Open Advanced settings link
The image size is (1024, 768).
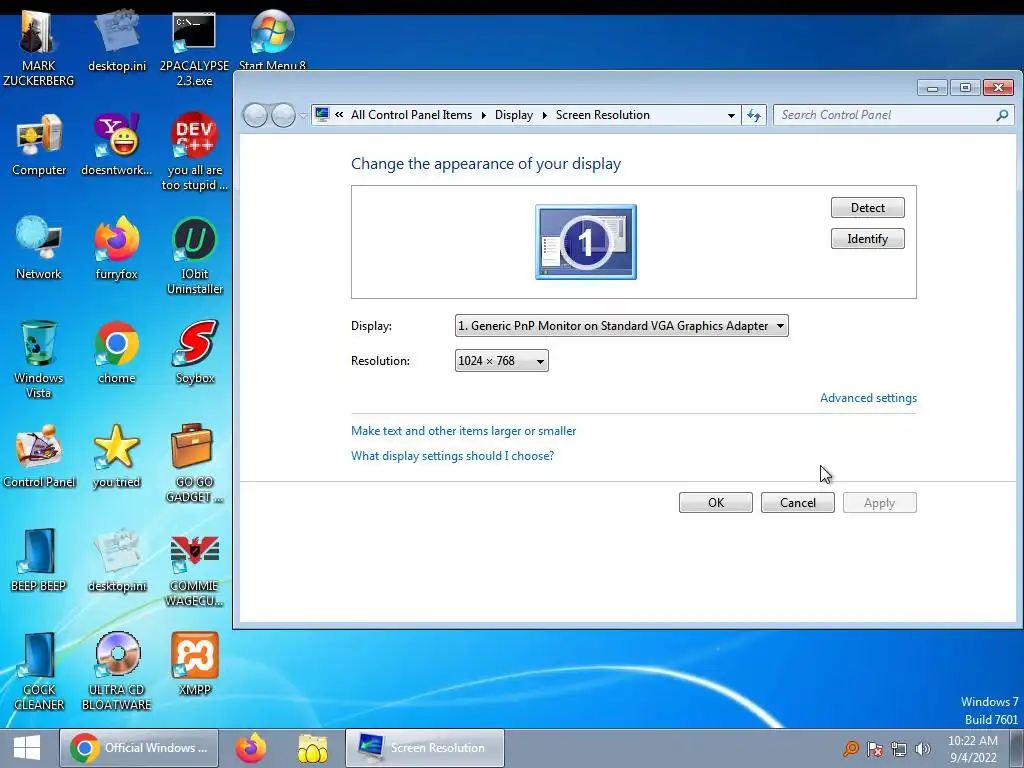tap(868, 398)
